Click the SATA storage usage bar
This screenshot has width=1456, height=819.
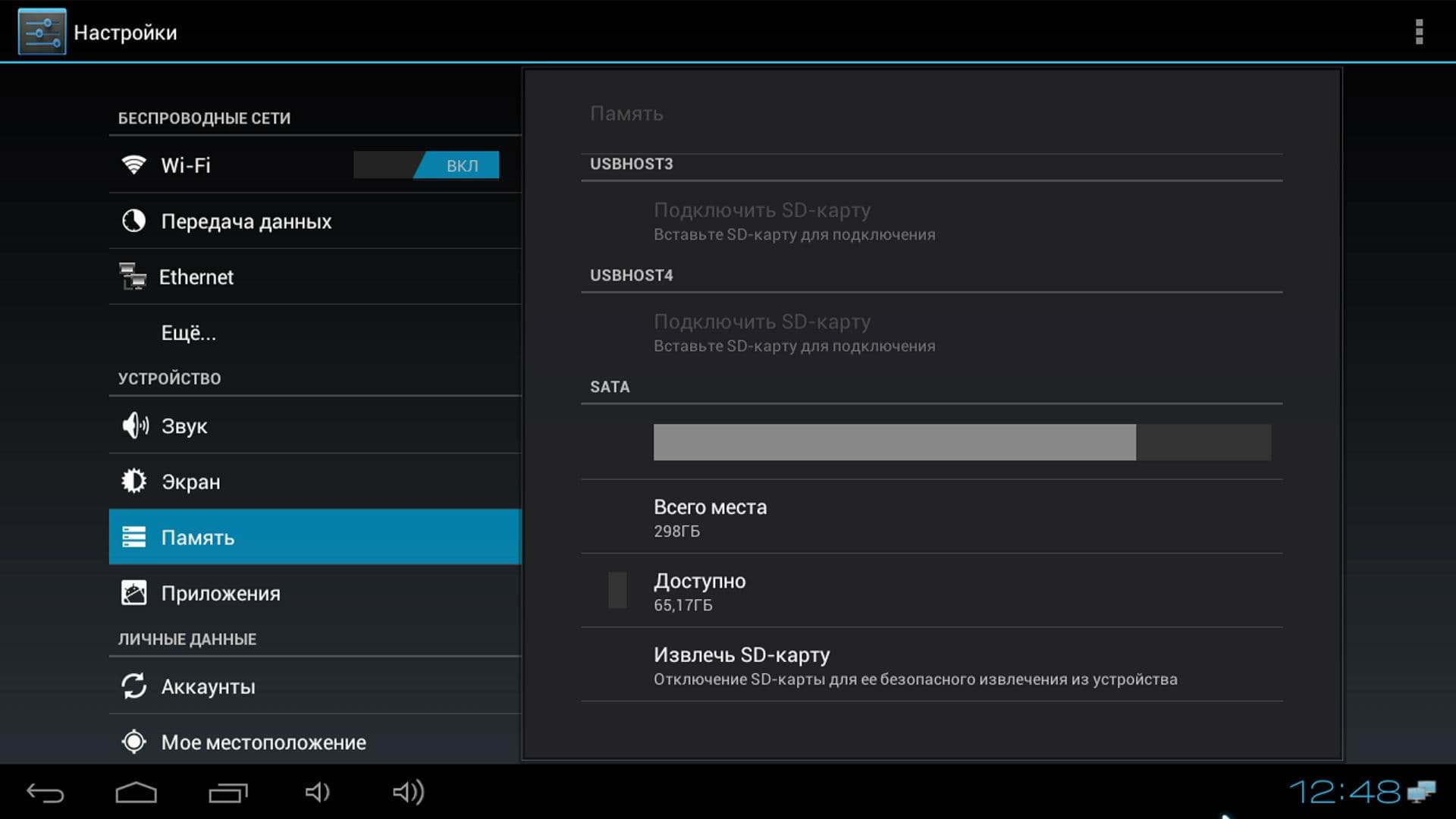point(962,442)
